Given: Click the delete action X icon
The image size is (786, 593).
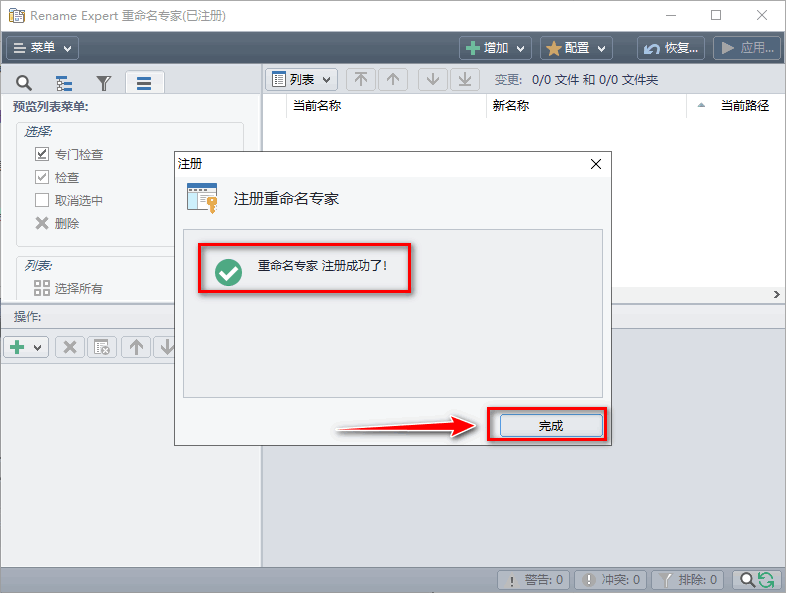Looking at the screenshot, I should 70,347.
